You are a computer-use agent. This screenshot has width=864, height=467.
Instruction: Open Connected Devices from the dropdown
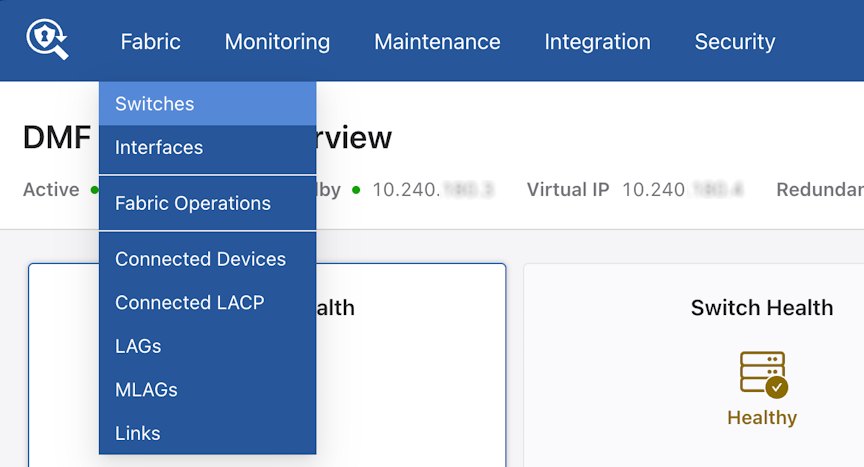pos(208,259)
